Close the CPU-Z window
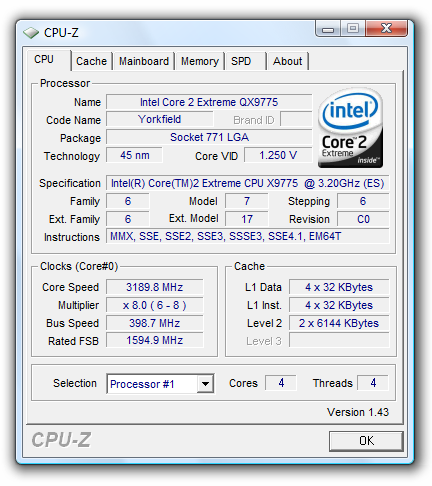Image resolution: width=432 pixels, height=486 pixels. (386, 29)
